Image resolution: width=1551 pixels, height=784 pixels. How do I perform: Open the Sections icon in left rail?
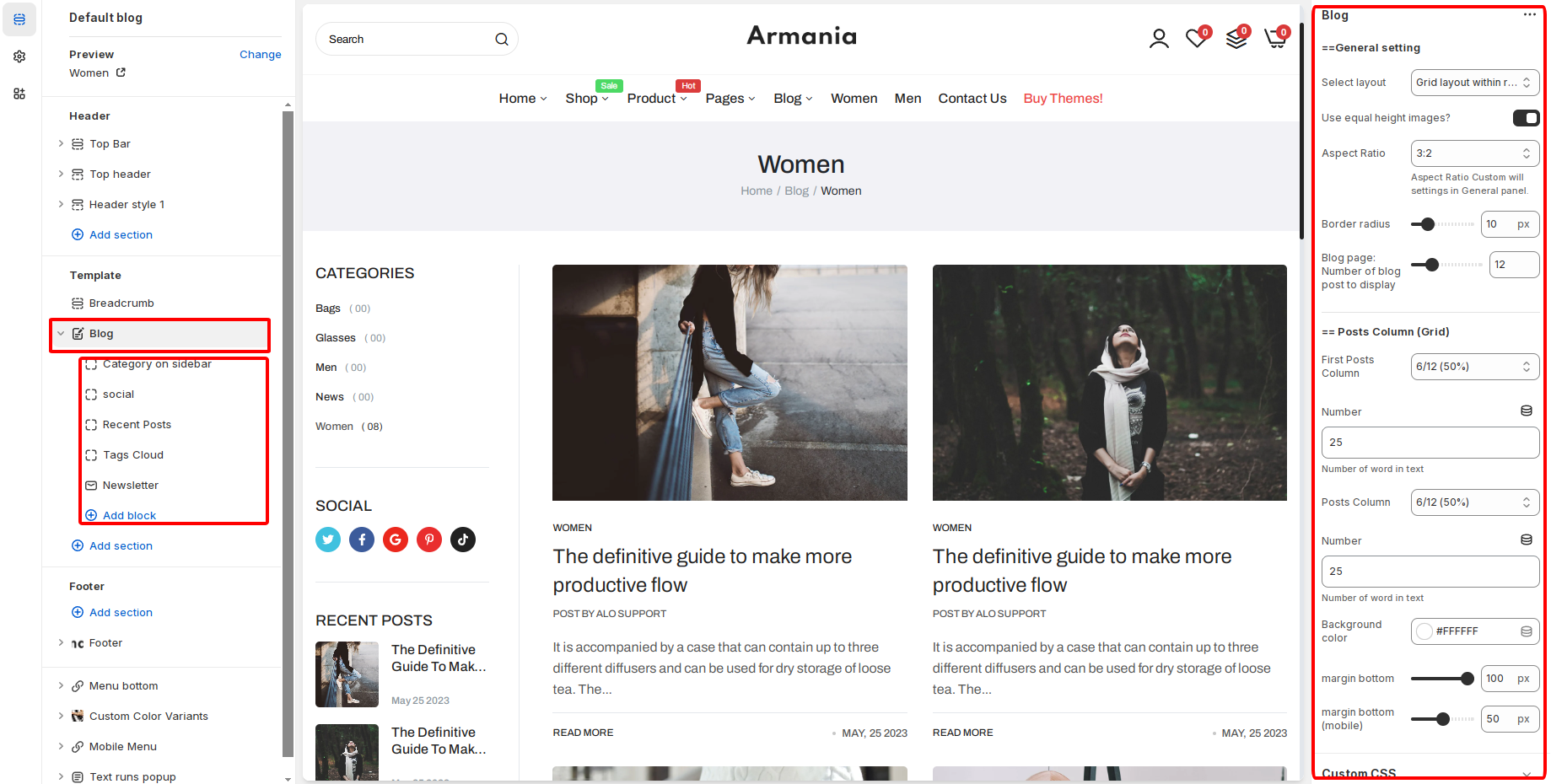click(19, 19)
